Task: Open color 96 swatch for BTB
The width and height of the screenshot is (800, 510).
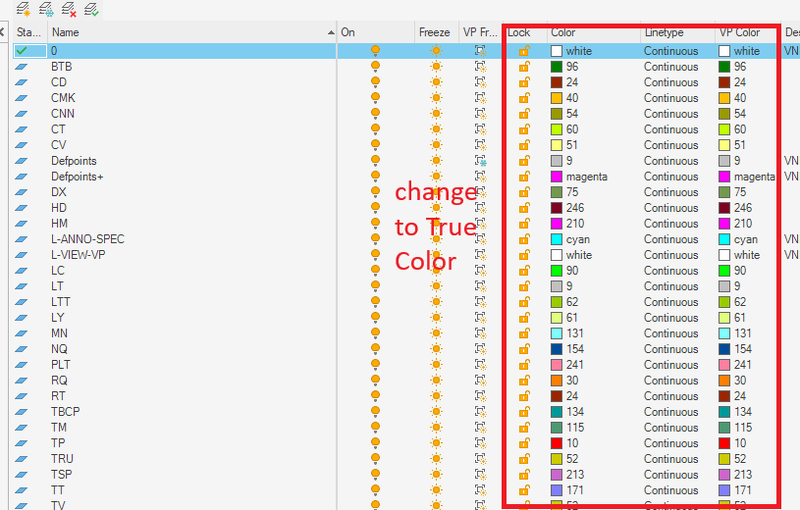Action: (557, 66)
